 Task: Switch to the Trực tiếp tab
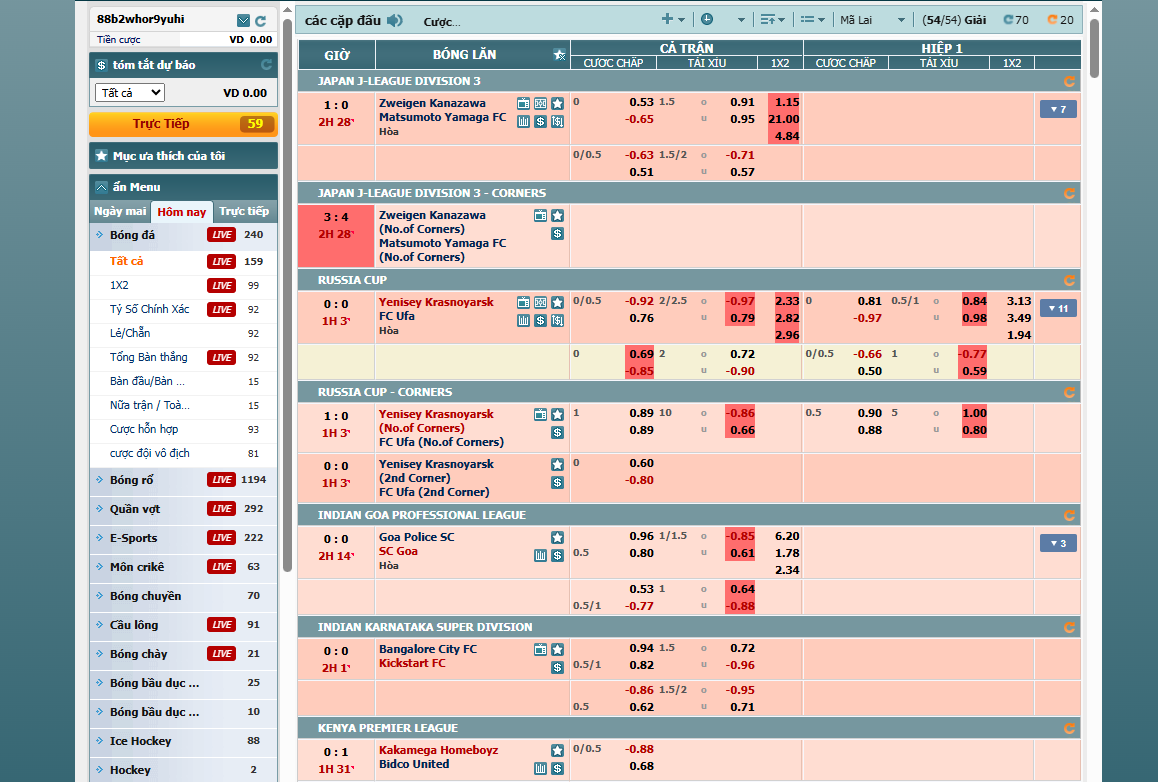coord(244,212)
